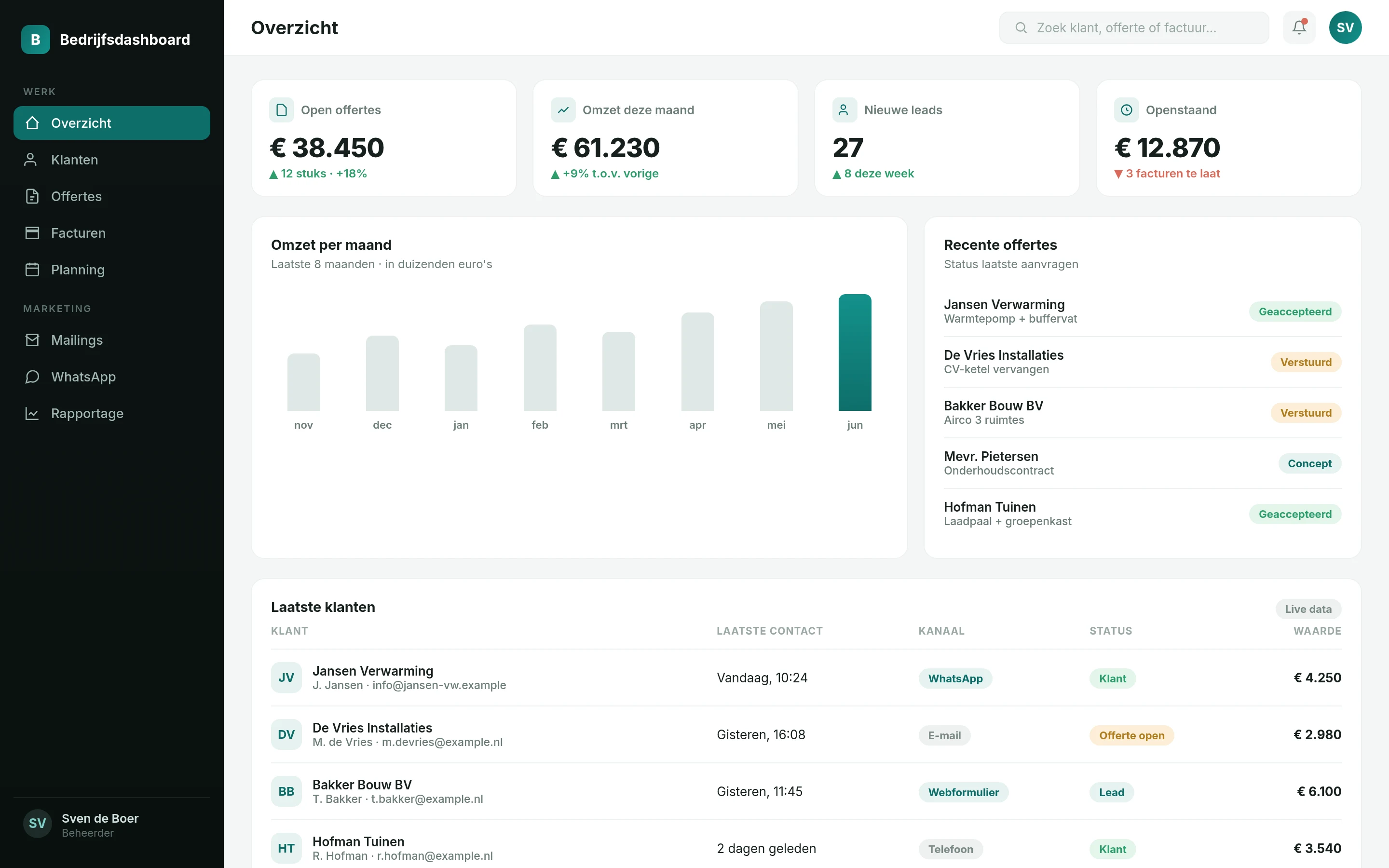Click the document icon beside Offertes
Viewport: 1389px width, 868px height.
pos(32,196)
